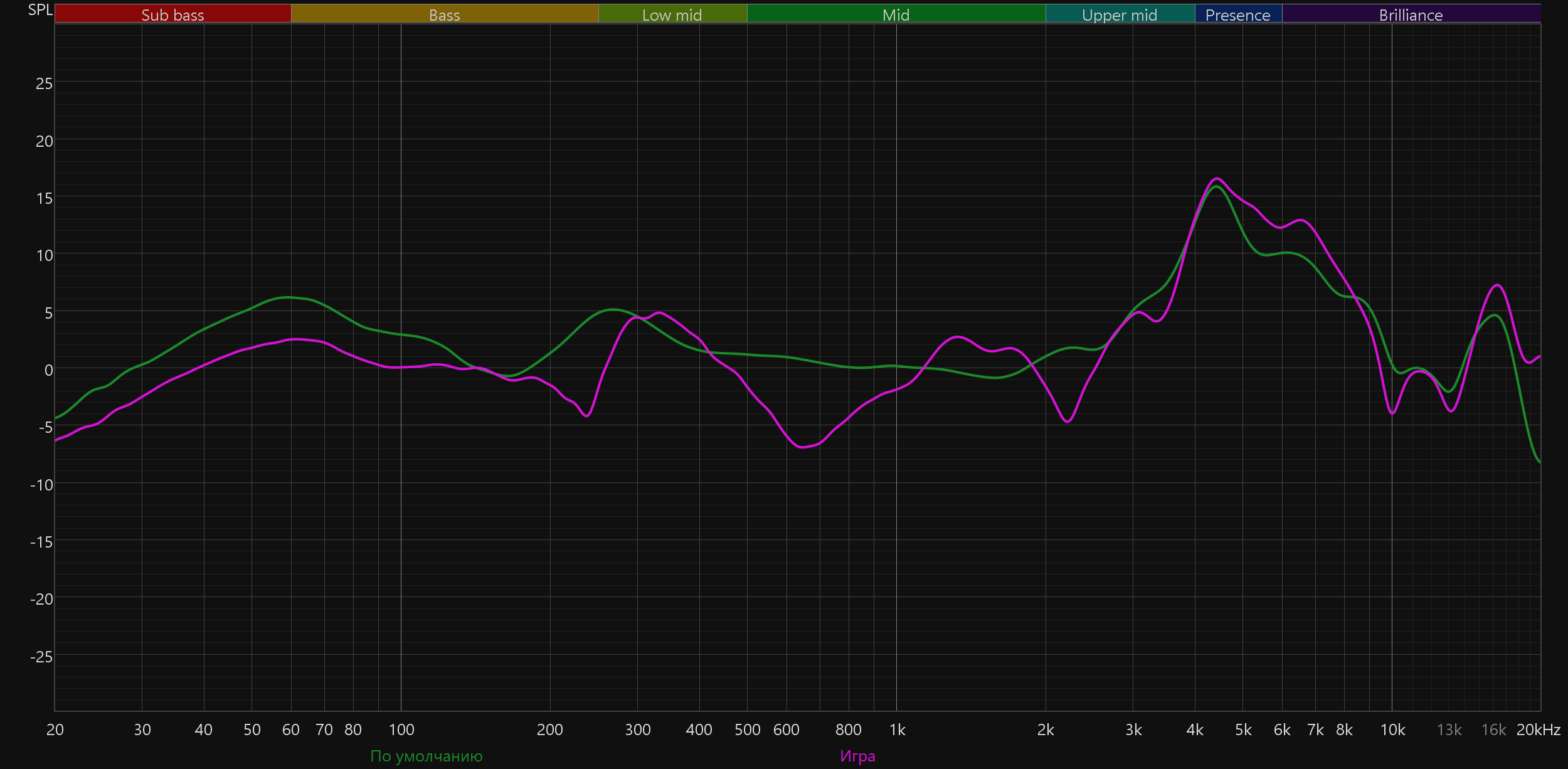Click the 15 dB level label
The height and width of the screenshot is (769, 1568).
(44, 198)
